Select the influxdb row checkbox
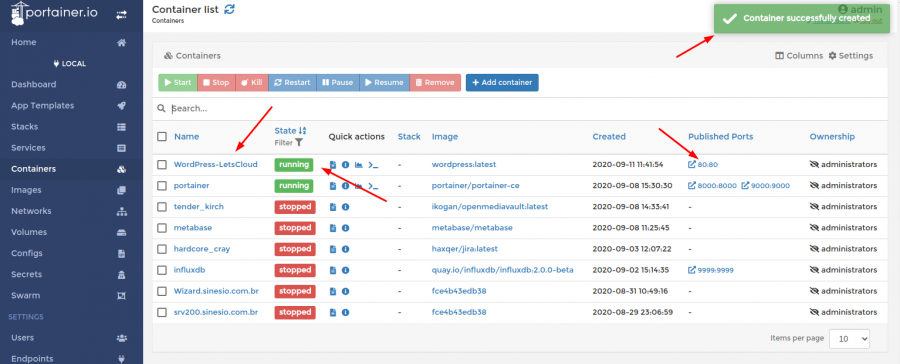Viewport: 900px width, 364px height. (x=162, y=270)
